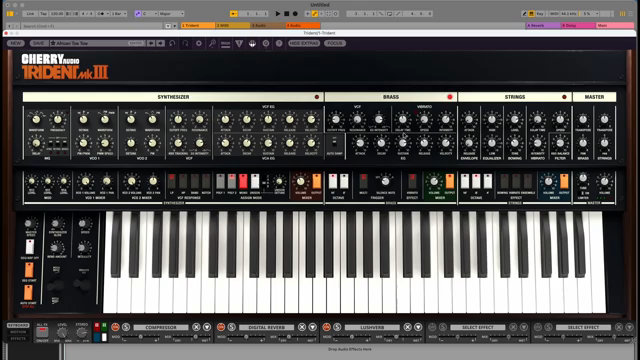Viewport: 640px width, 360px height.
Task: Toggle the Strings section enable LED
Action: tap(564, 97)
